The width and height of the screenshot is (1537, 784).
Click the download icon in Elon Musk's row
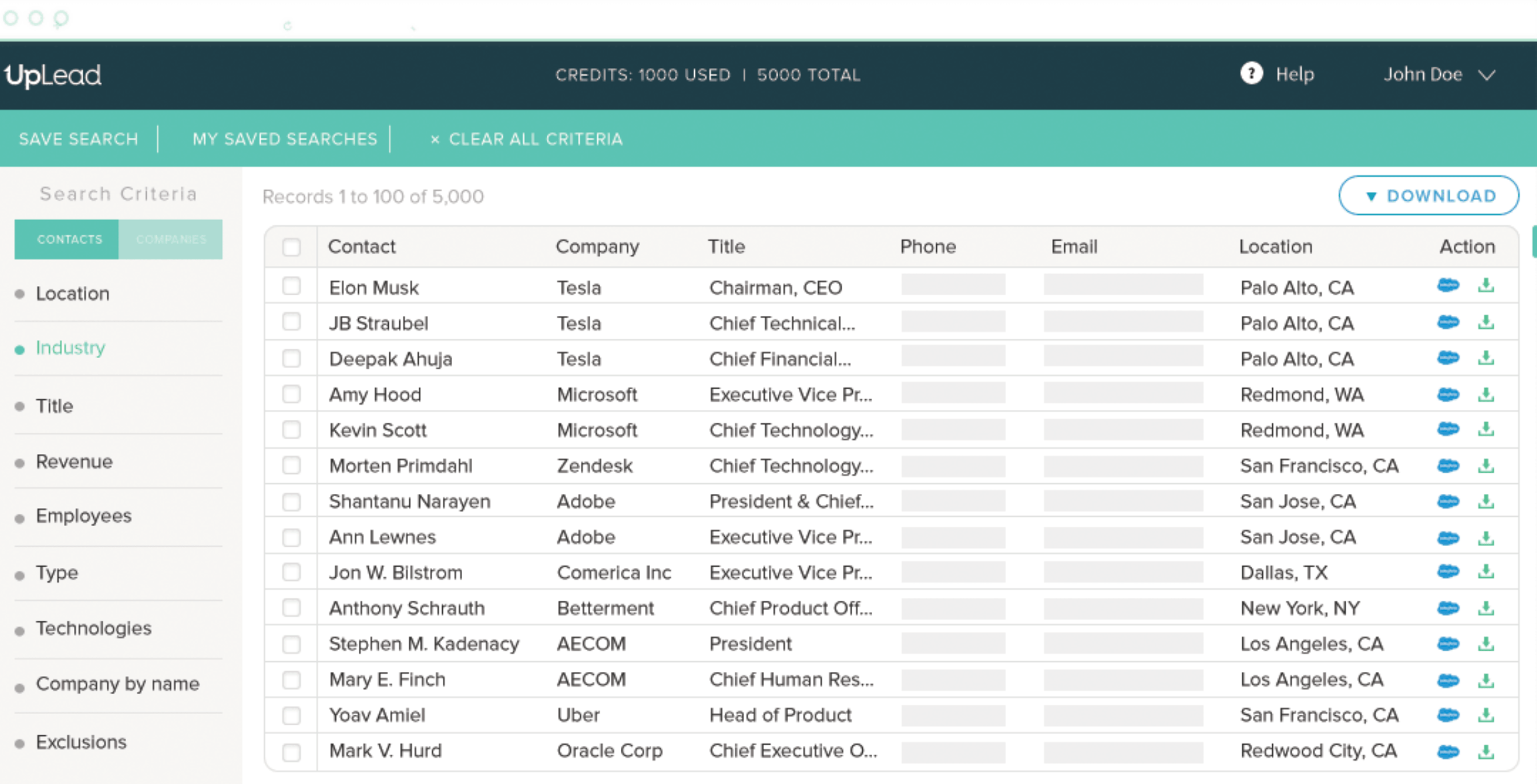tap(1486, 285)
